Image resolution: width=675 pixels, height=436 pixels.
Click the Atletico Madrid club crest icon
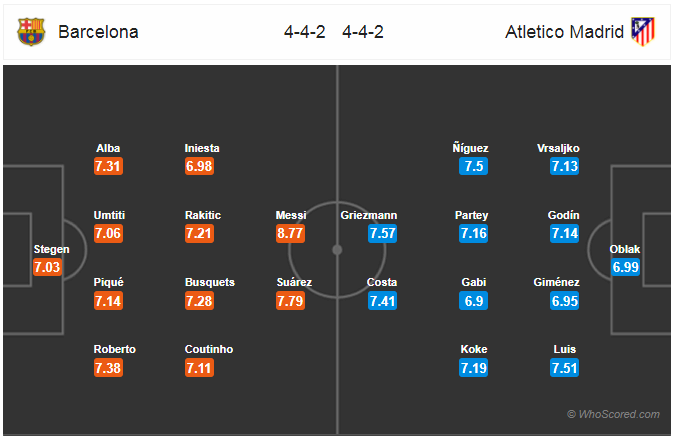(643, 31)
